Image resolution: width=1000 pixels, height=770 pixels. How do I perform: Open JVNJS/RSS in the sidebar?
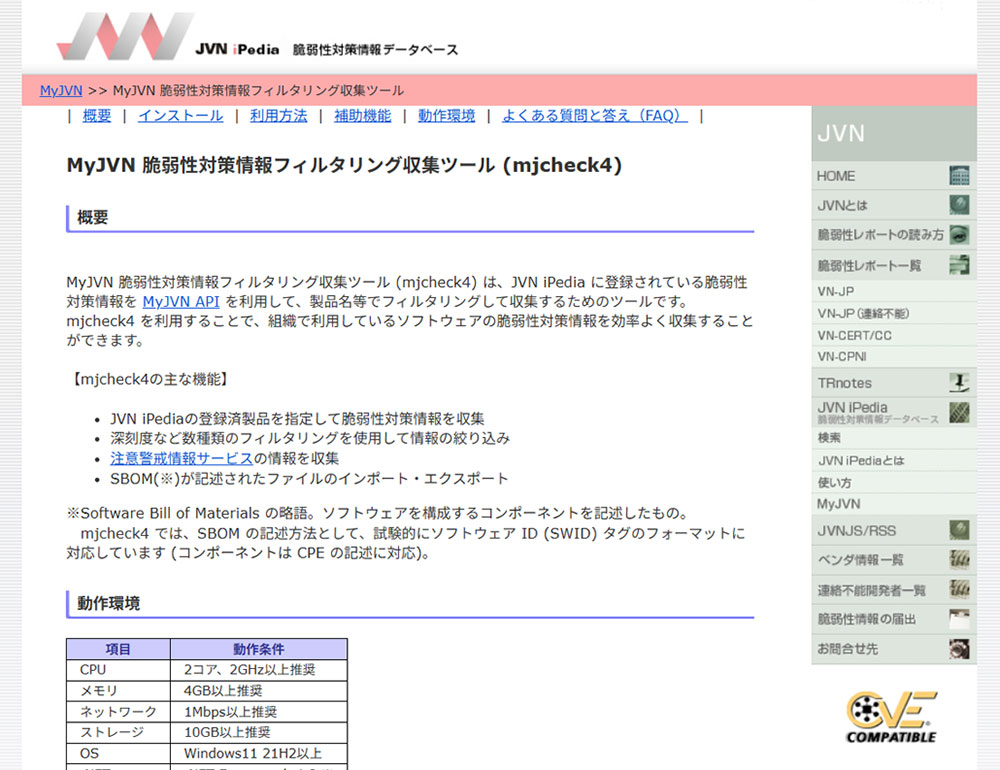click(892, 530)
